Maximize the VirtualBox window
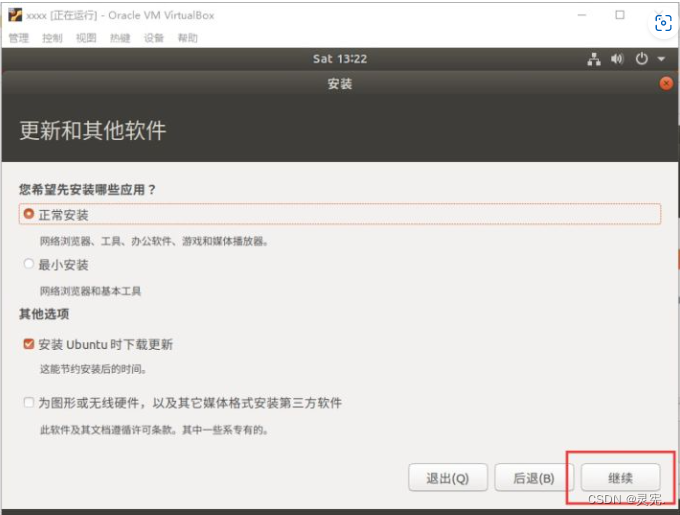 pos(620,15)
